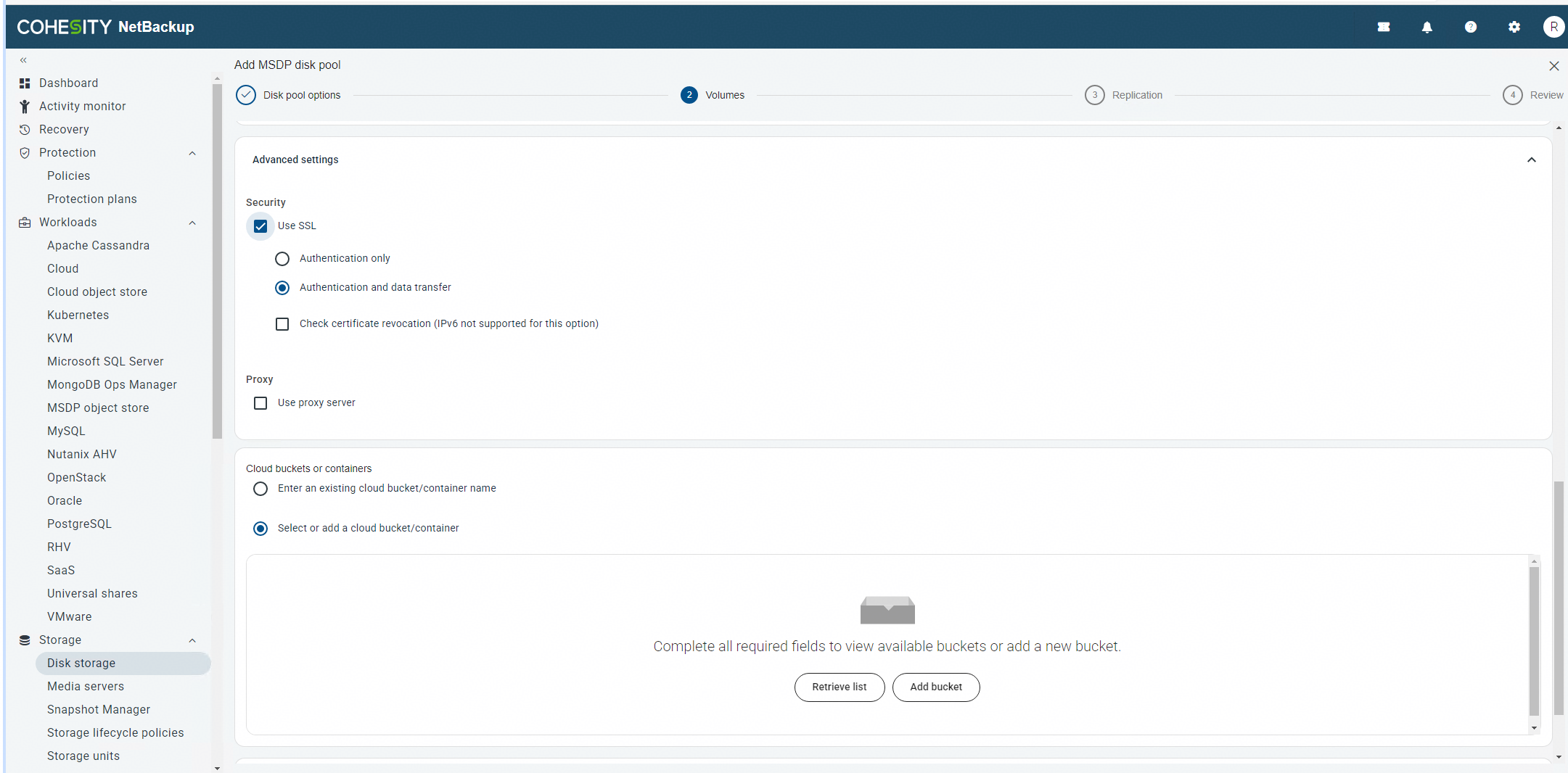Open Storage units page

(83, 756)
